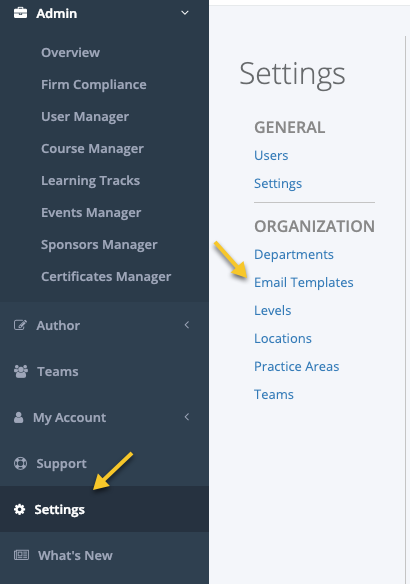Viewport: 410px width, 584px height.
Task: Select the Admin menu label
Action: pos(57,13)
